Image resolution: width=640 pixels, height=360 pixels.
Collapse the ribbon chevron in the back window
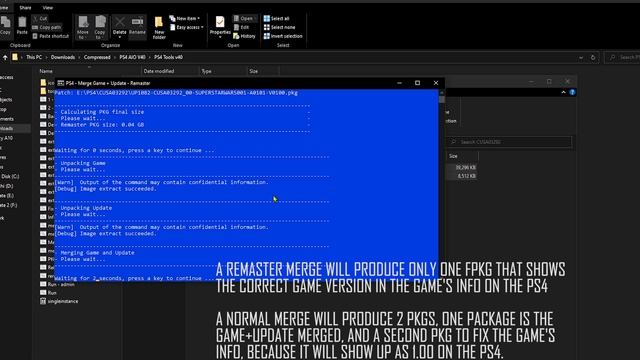(564, 93)
